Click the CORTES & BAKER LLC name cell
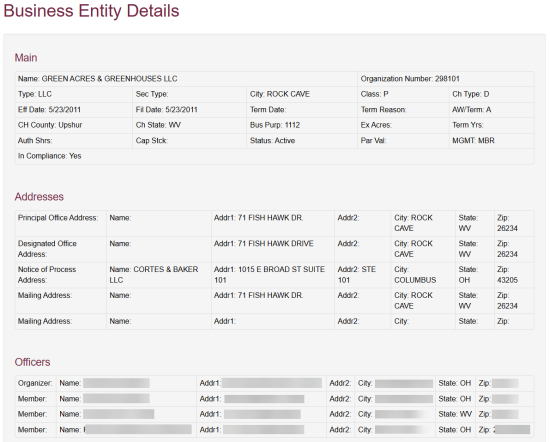The width and height of the screenshot is (550, 442). (x=159, y=275)
